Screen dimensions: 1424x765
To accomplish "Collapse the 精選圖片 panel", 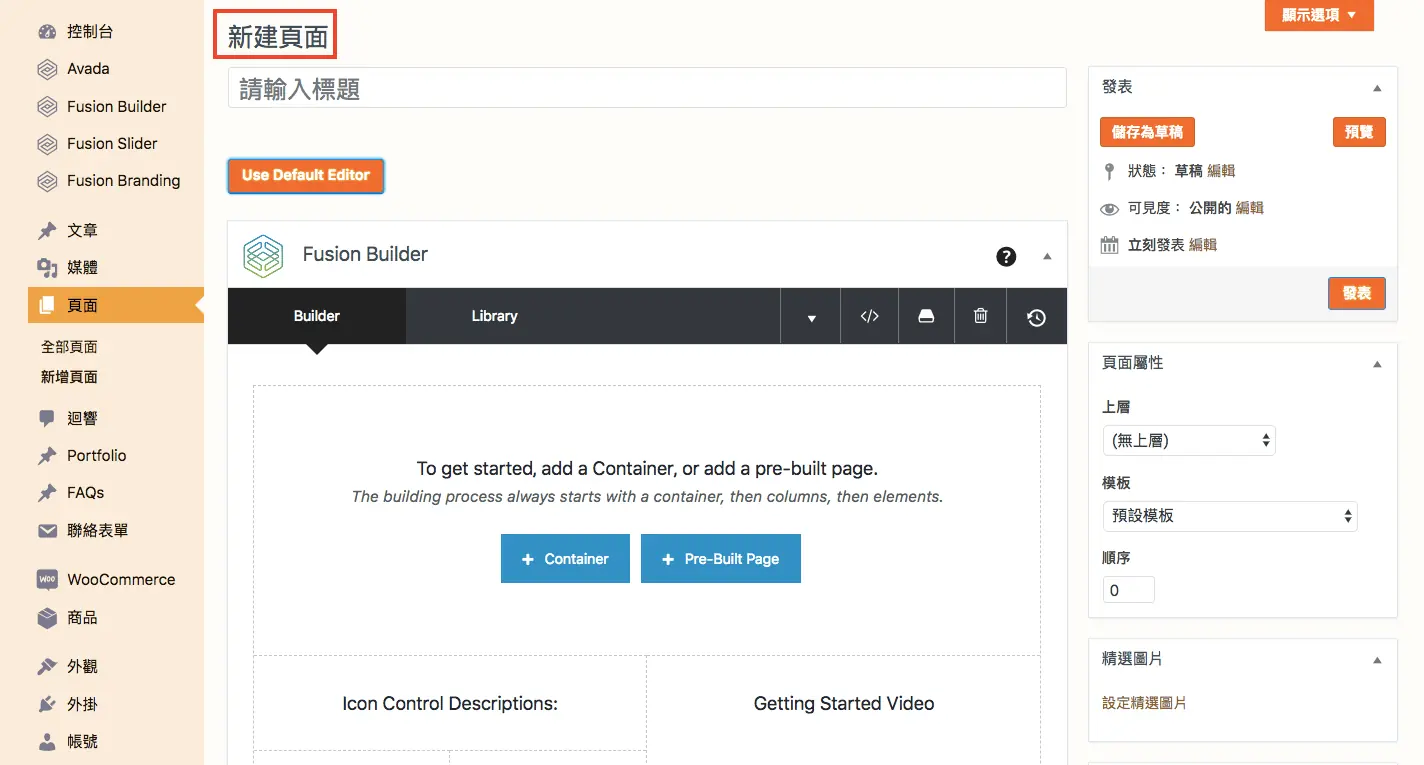I will [x=1377, y=660].
